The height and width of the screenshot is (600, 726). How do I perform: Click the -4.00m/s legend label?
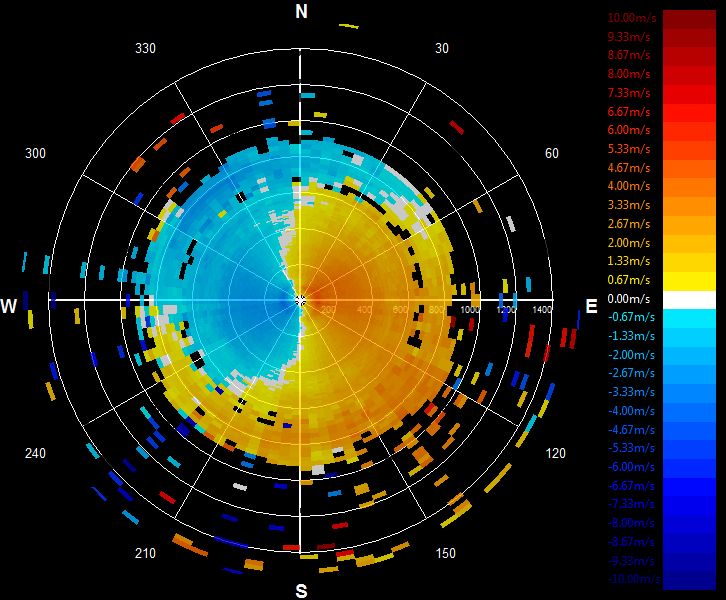tap(631, 411)
